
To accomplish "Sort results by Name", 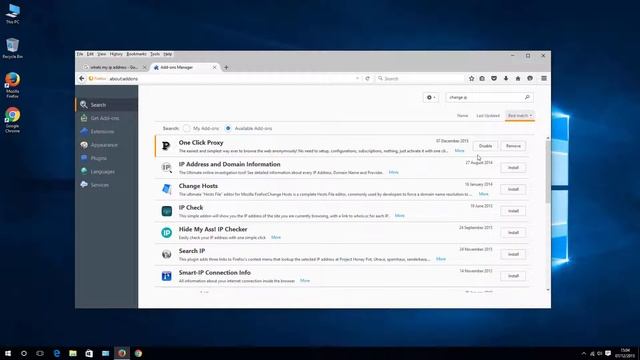I will coord(462,116).
